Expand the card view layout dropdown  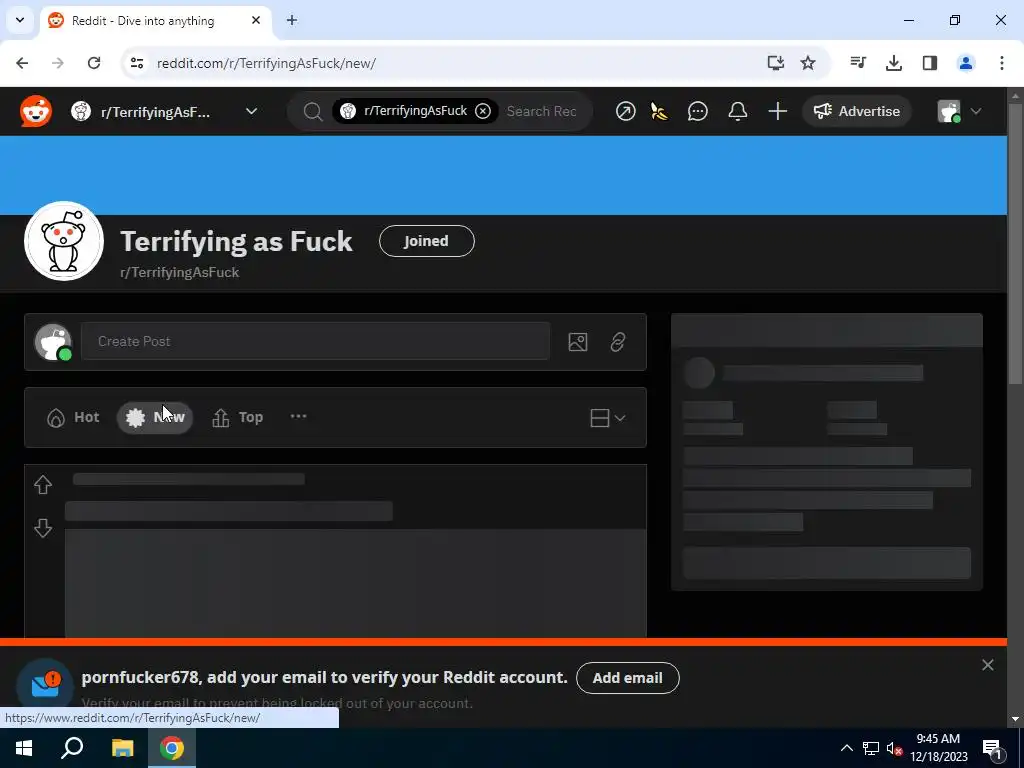pyautogui.click(x=607, y=418)
